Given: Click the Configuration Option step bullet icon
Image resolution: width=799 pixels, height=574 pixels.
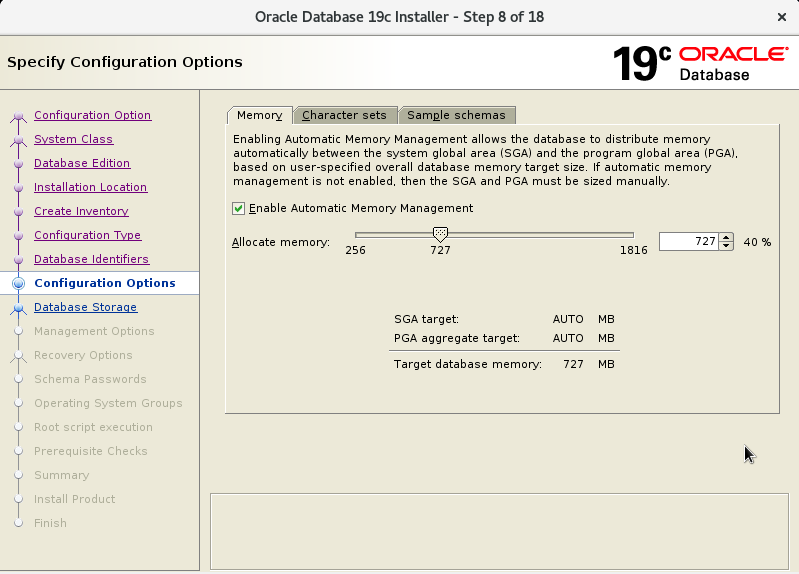Looking at the screenshot, I should [18, 116].
